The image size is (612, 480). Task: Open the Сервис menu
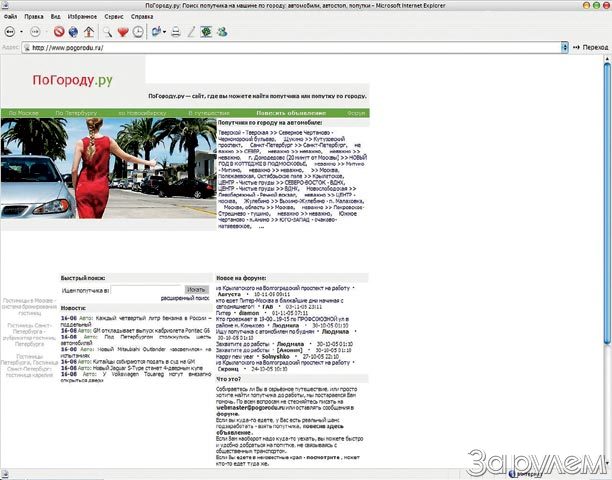click(x=114, y=17)
